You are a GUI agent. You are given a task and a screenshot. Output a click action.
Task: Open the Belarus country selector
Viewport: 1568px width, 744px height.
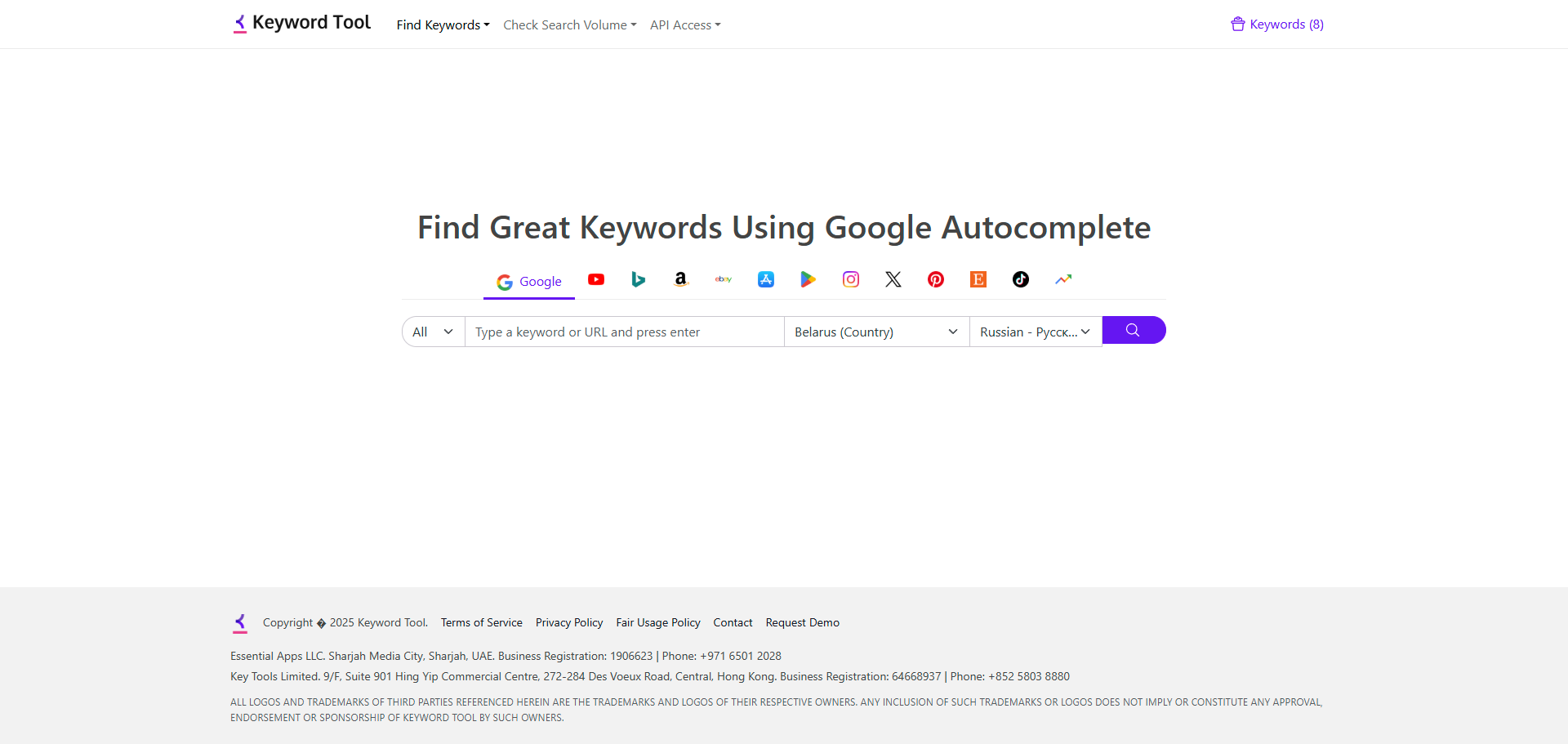[x=875, y=332]
